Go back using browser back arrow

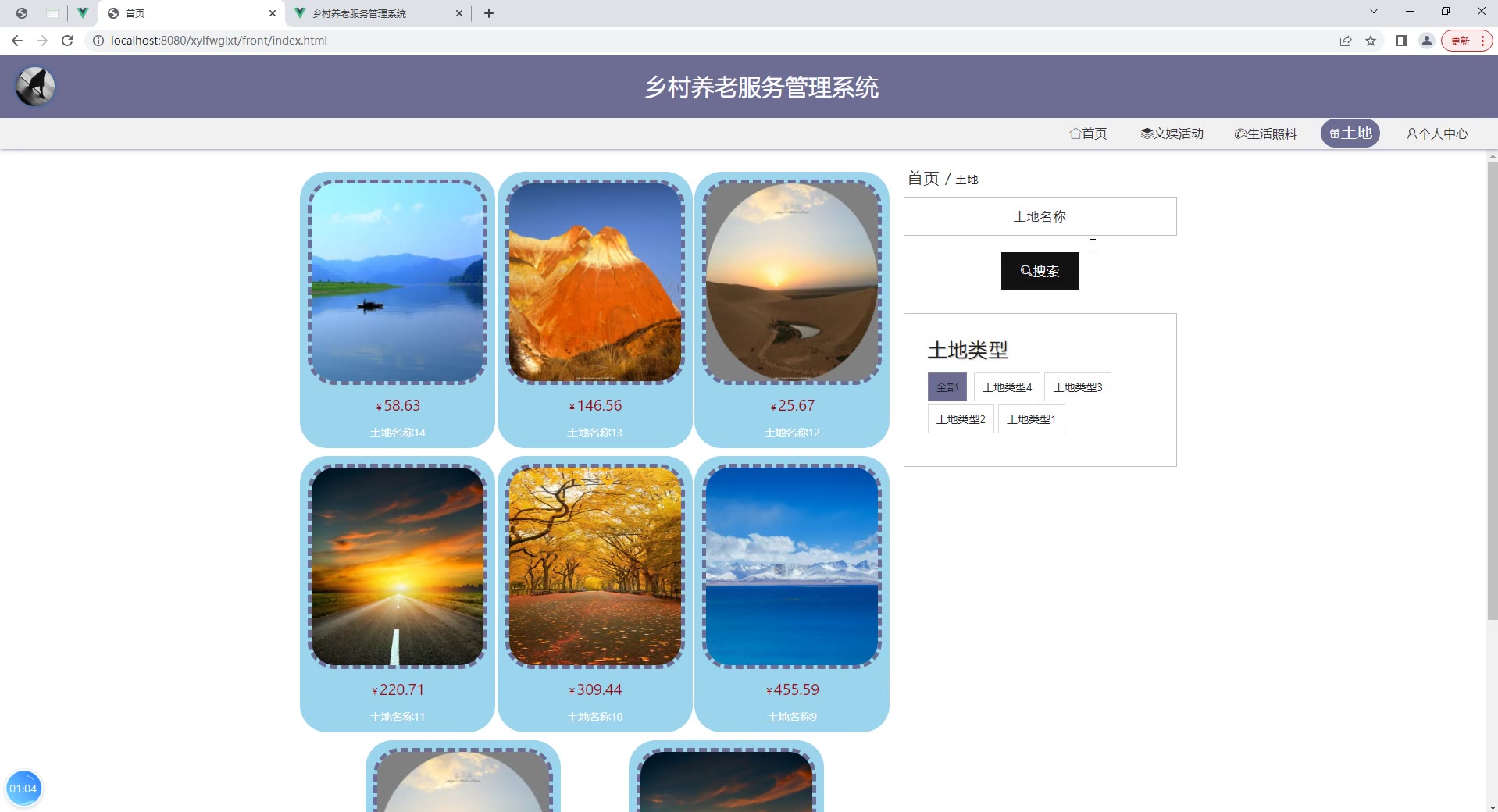point(17,41)
